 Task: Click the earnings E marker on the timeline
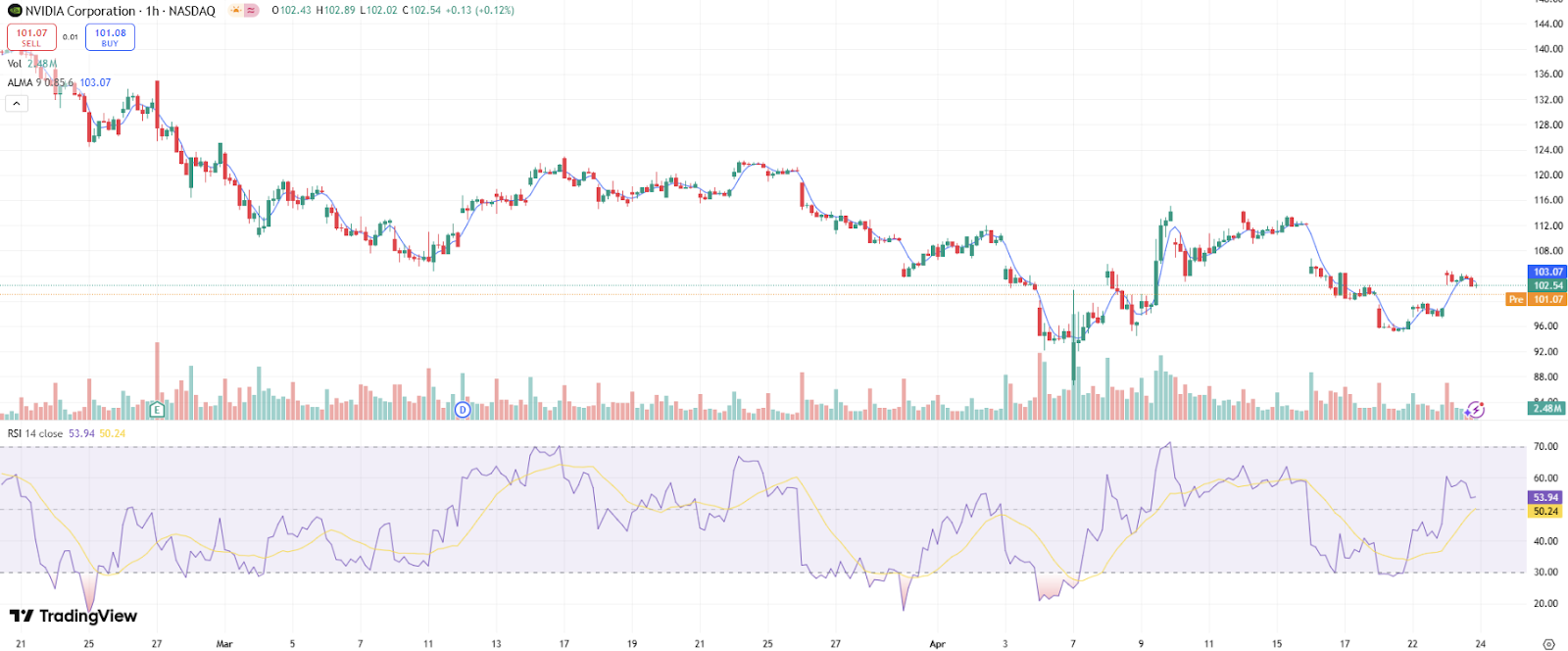157,409
